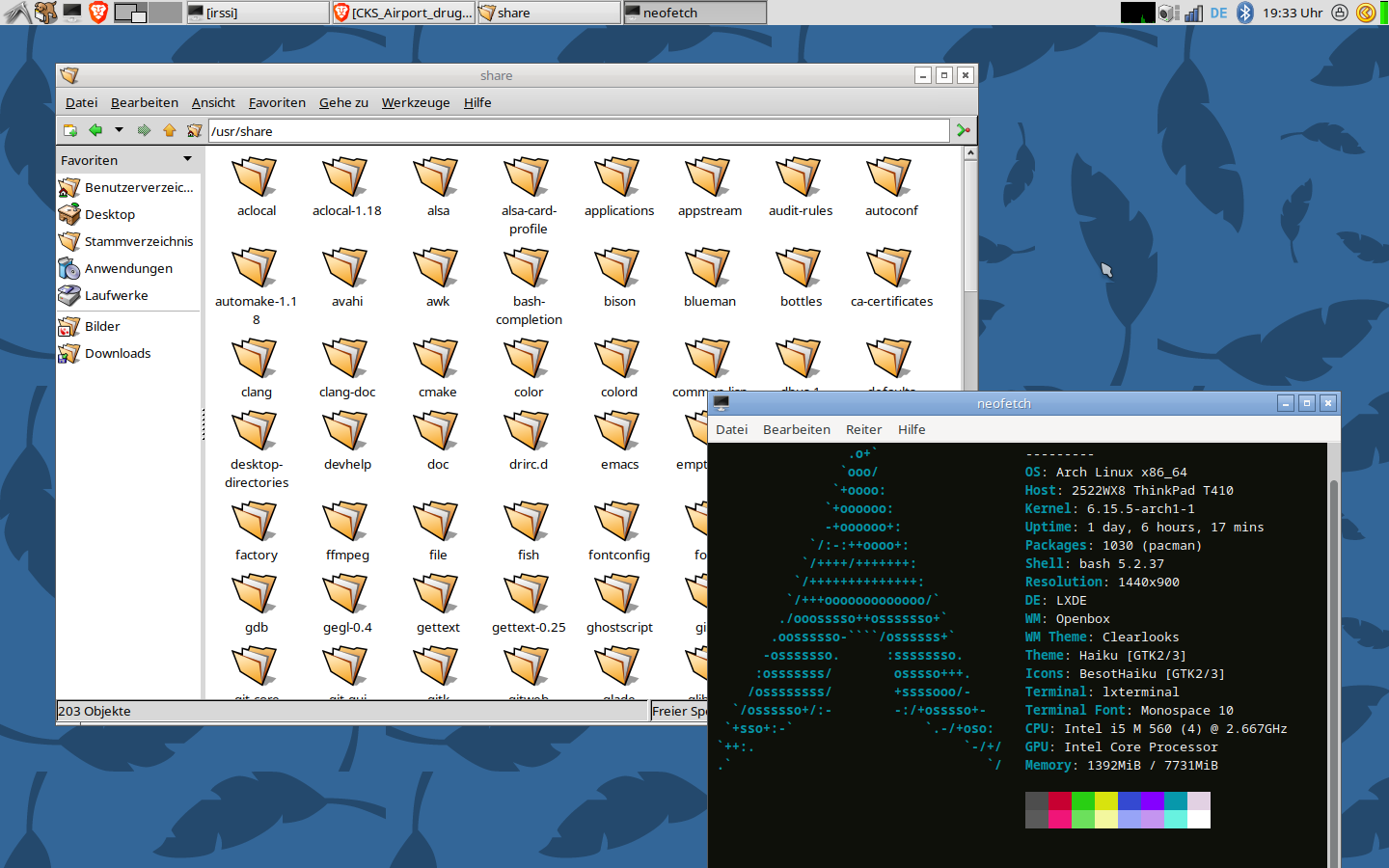The image size is (1389, 868).
Task: Click the home folder toolbar icon
Action: [x=195, y=130]
